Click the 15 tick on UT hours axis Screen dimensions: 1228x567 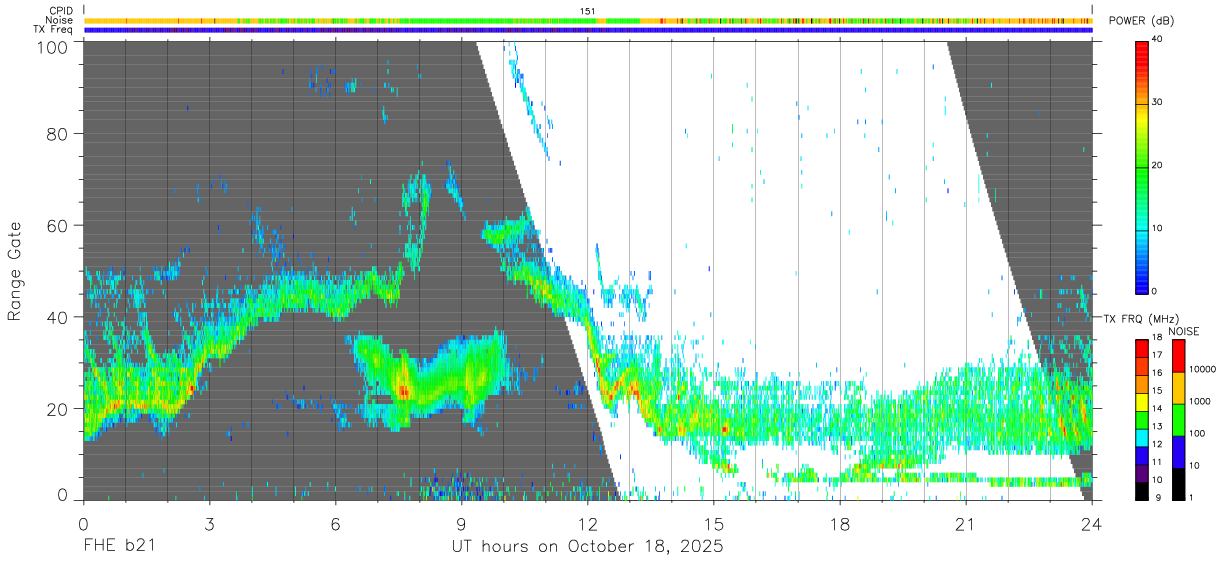714,522
